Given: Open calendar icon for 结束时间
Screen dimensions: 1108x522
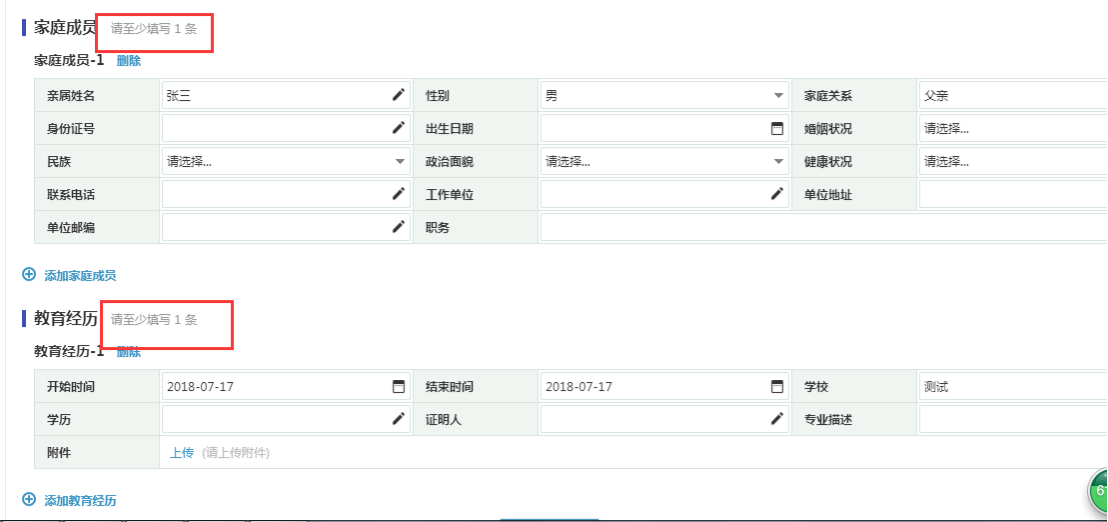Looking at the screenshot, I should 777,386.
